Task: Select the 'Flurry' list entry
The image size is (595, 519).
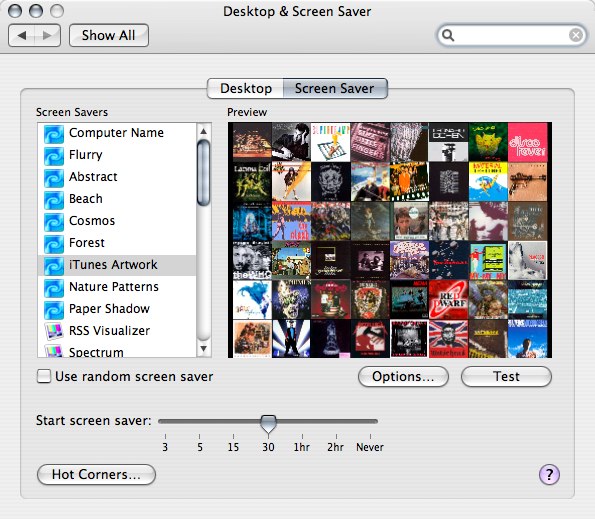Action: coord(117,155)
